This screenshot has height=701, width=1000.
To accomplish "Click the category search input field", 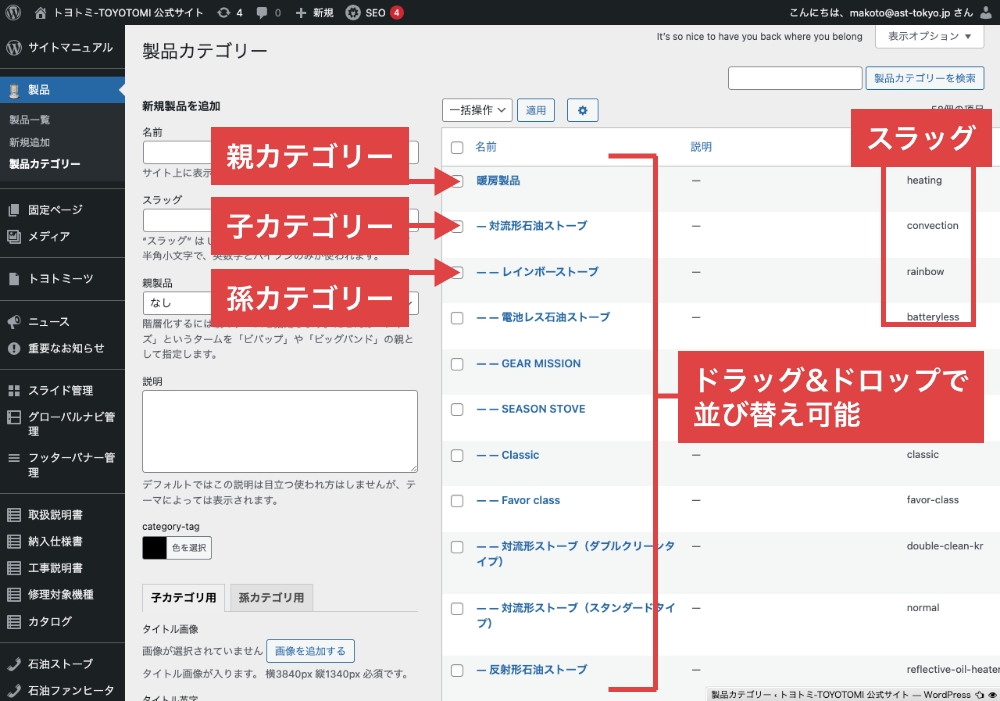I will point(795,78).
